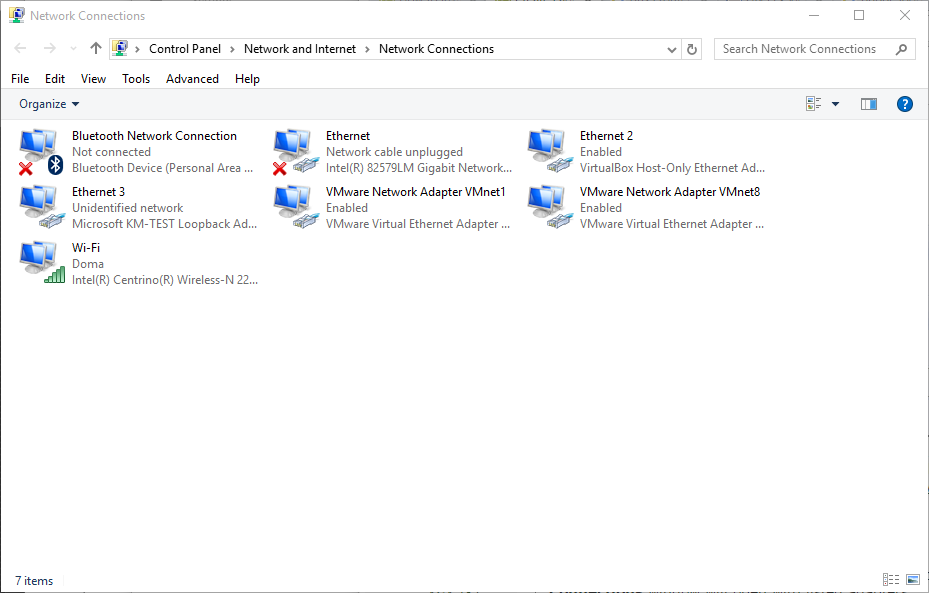This screenshot has width=929, height=593.
Task: Click 'Intel(R) 82579LM Gigabit Network...' text
Action: 419,168
